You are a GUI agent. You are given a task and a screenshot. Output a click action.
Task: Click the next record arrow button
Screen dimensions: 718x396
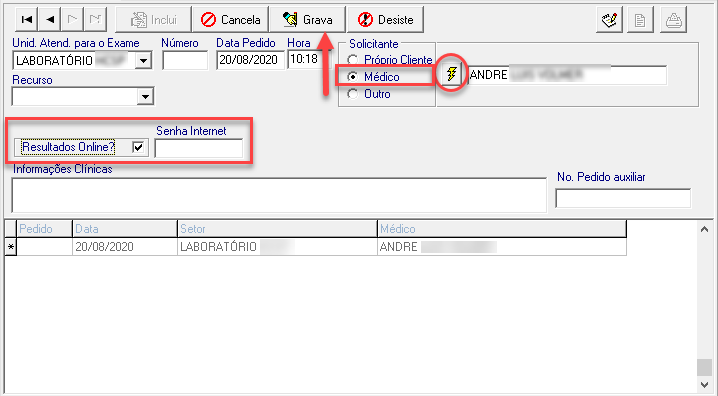click(72, 19)
